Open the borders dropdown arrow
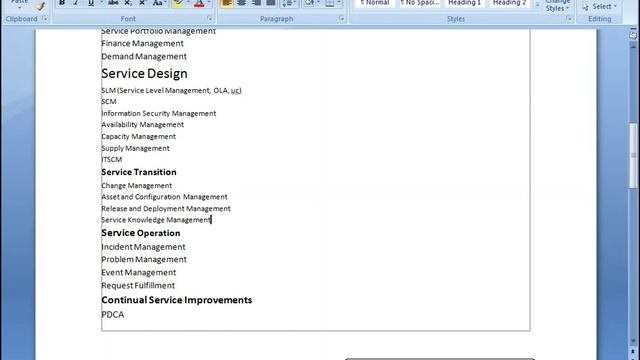640x360 pixels. point(339,3)
